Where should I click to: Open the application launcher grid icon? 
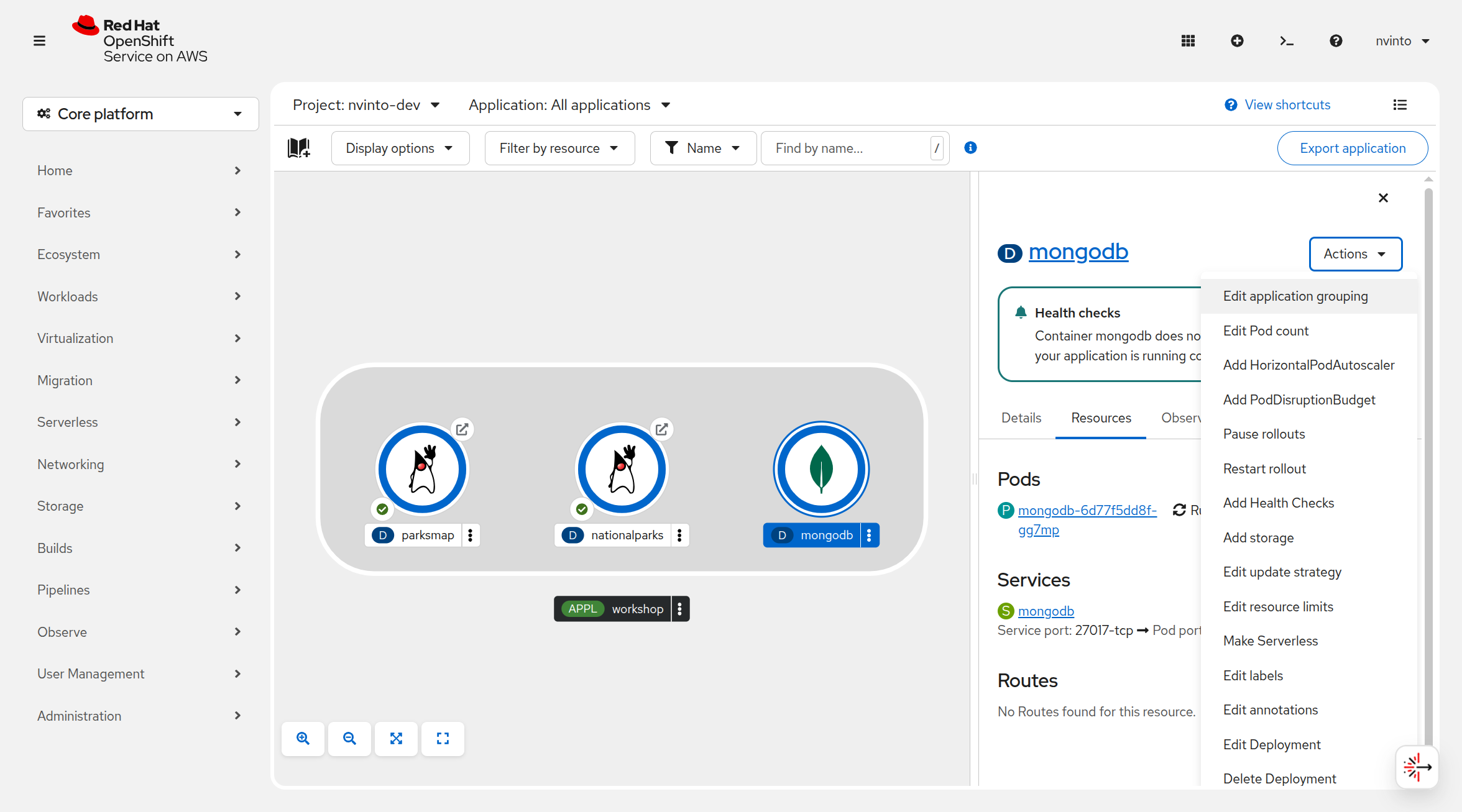[x=1188, y=41]
